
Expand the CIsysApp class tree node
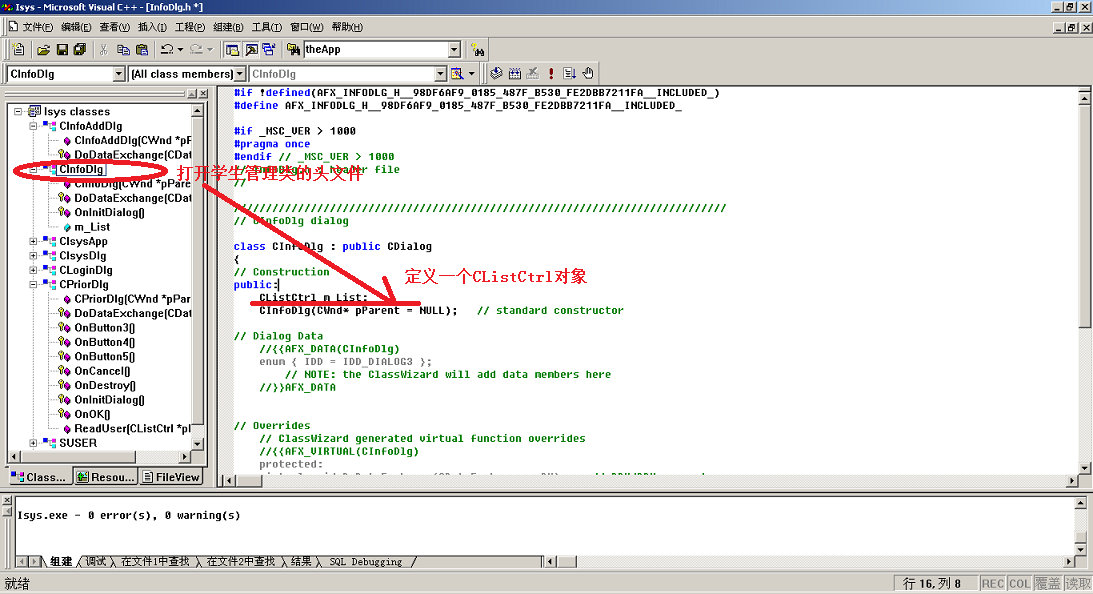coord(33,241)
